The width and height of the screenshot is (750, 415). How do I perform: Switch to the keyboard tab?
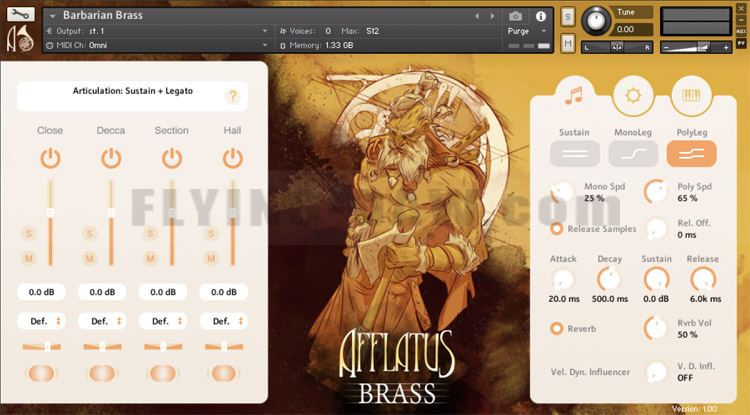pyautogui.click(x=692, y=96)
